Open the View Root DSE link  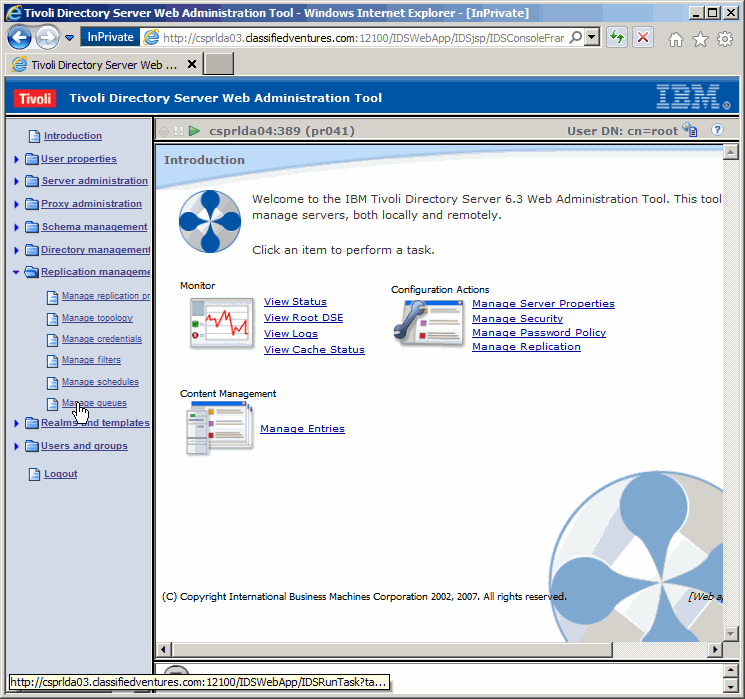303,318
